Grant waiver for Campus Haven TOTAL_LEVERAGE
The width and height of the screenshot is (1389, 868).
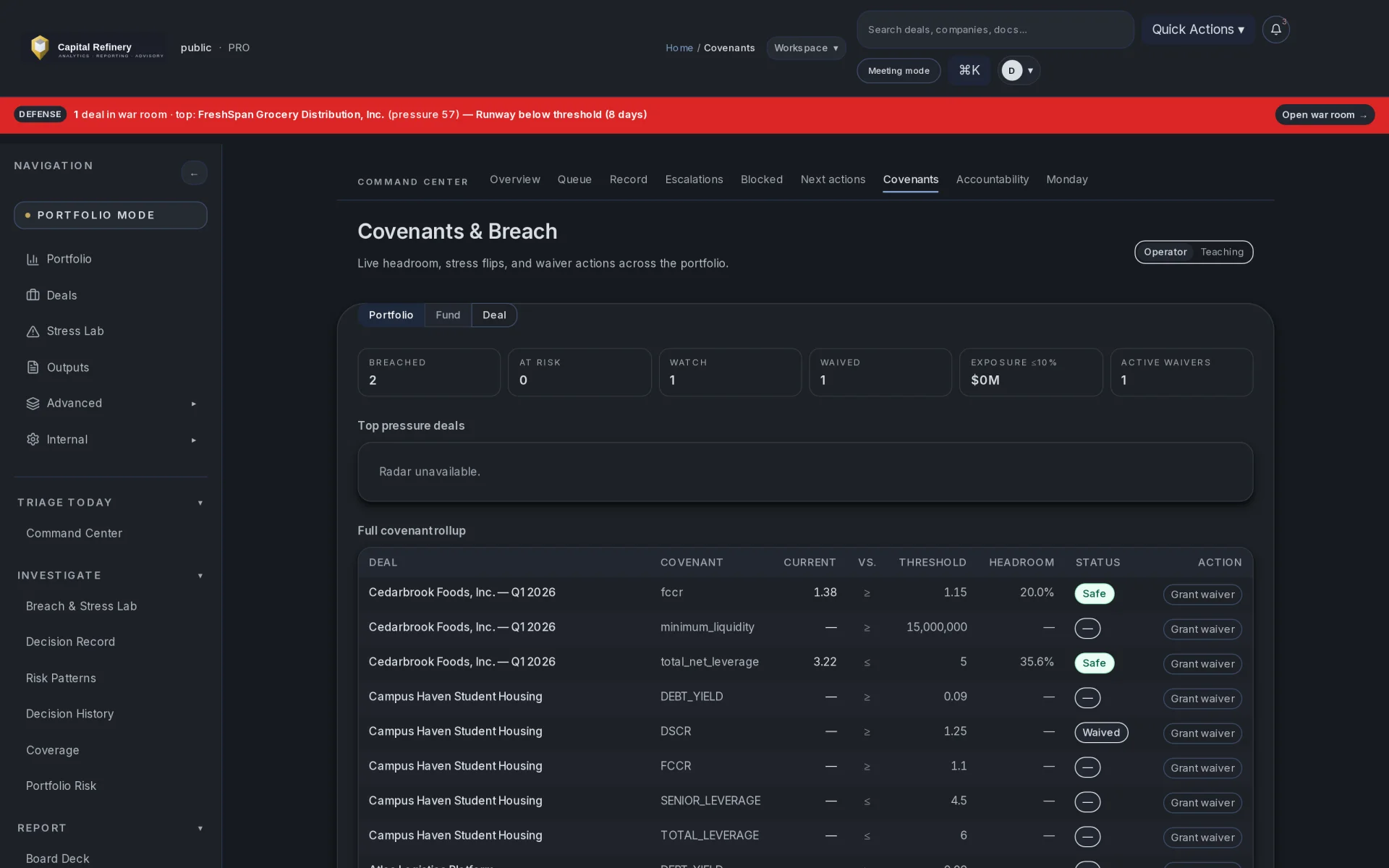pyautogui.click(x=1202, y=838)
